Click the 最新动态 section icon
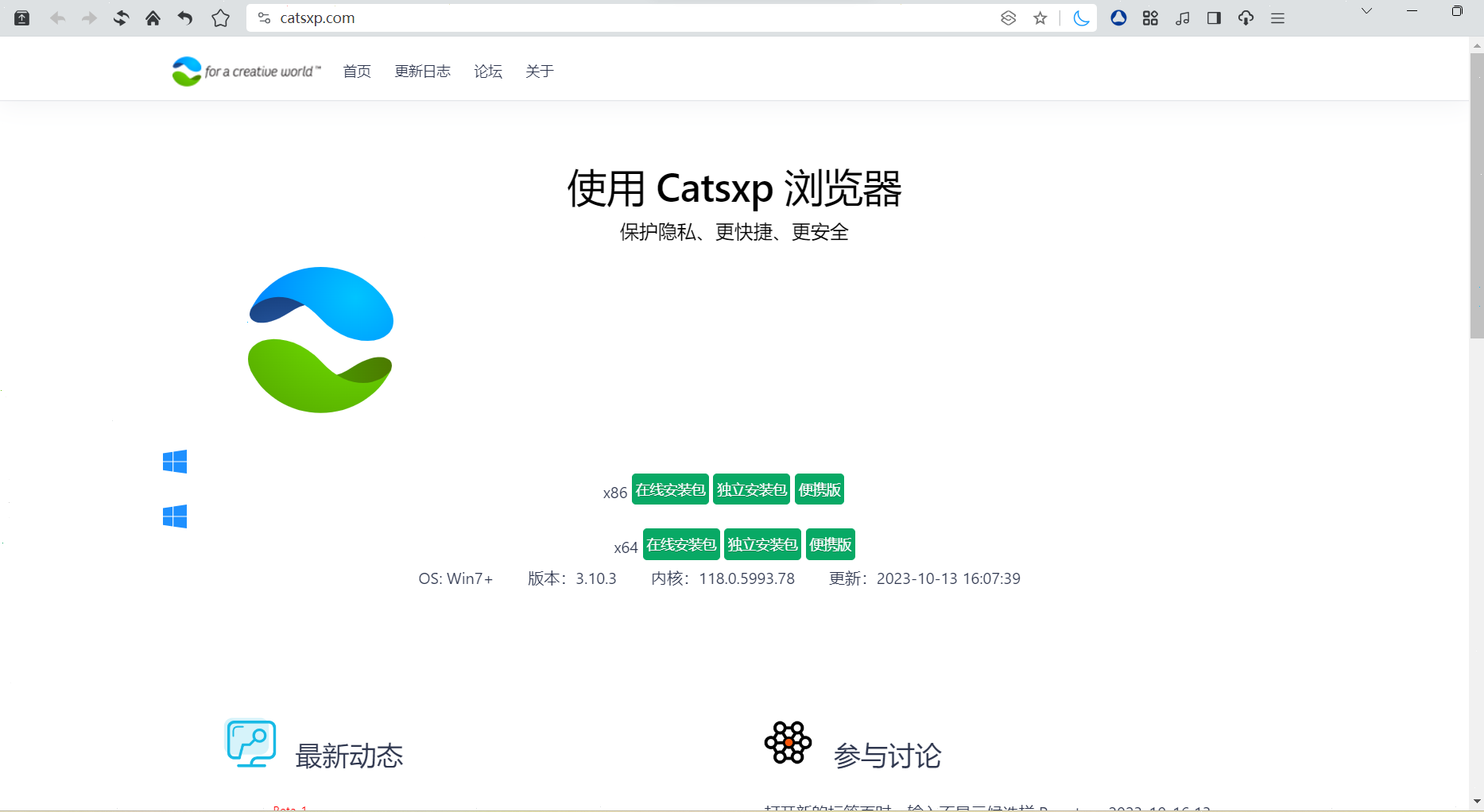1484x812 pixels. tap(251, 744)
